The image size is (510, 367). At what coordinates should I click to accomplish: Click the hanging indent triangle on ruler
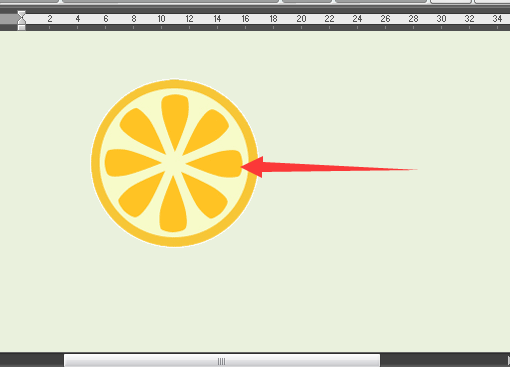[x=22, y=20]
